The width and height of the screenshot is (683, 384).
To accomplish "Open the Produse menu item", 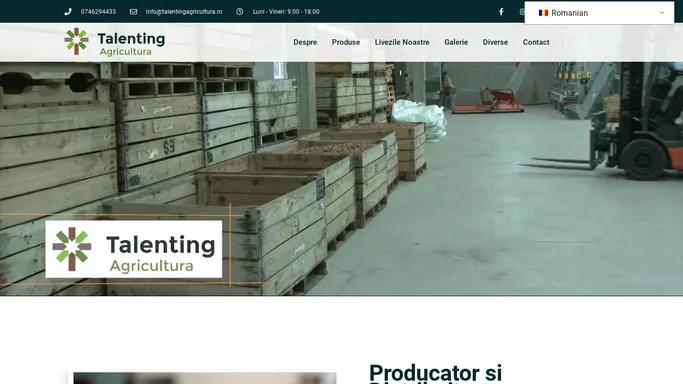I will 346,42.
